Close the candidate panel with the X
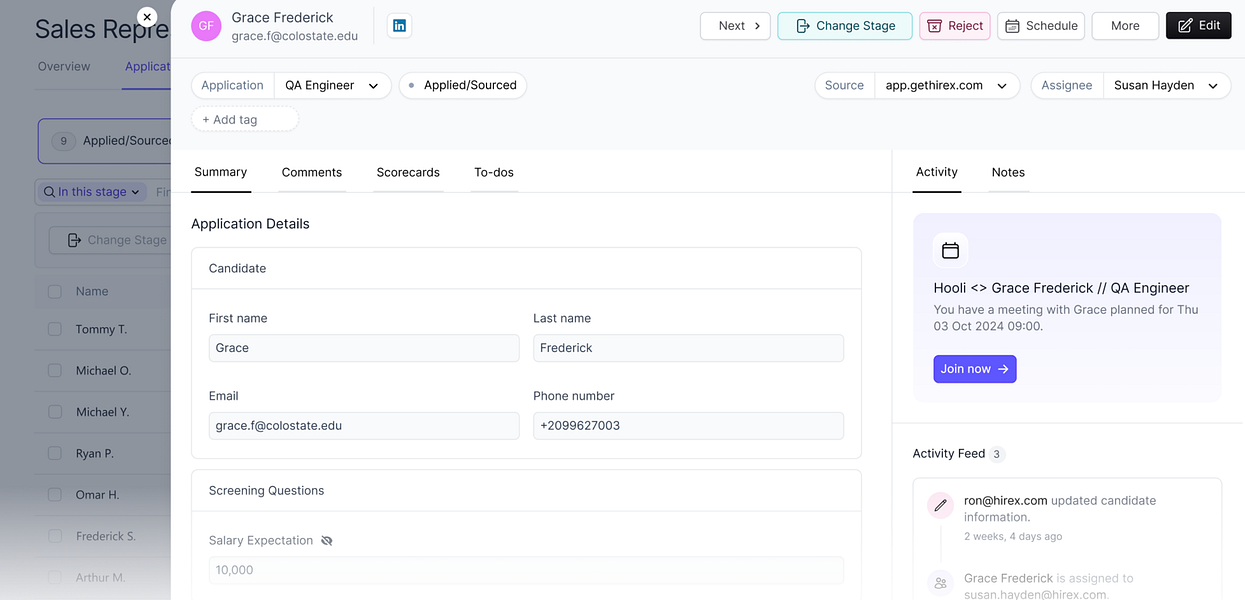This screenshot has width=1245, height=600. tap(147, 17)
